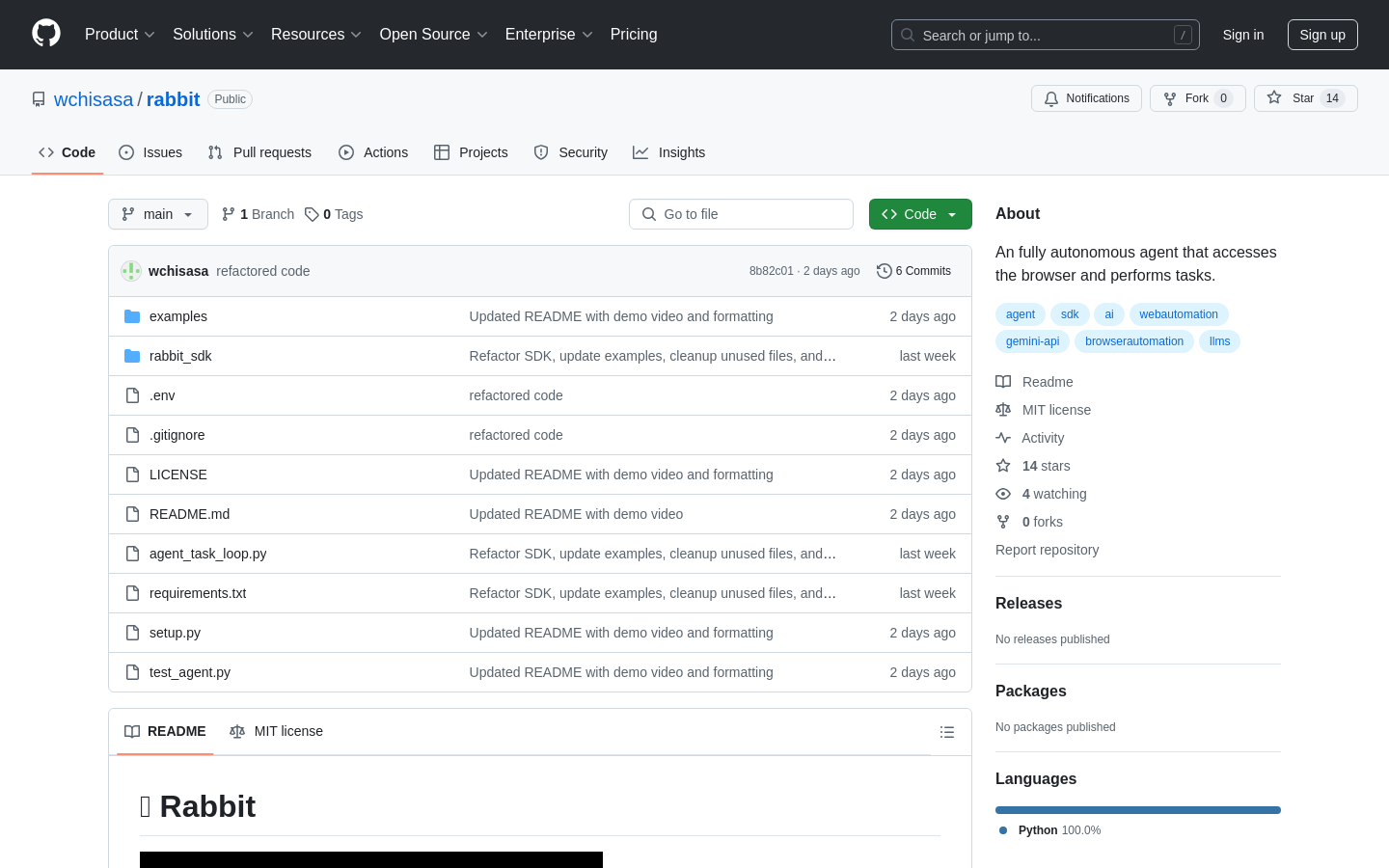Click the fork icon beside 0 forks
This screenshot has width=1389, height=868.
tap(1003, 522)
